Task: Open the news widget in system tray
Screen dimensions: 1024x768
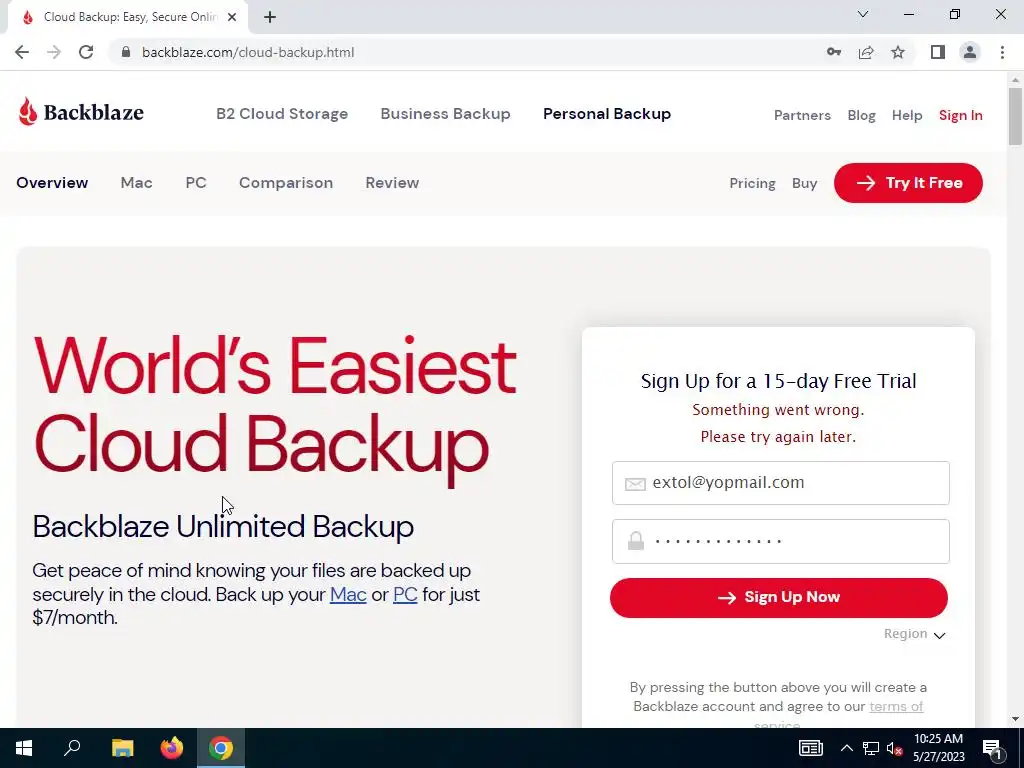Action: click(x=810, y=748)
